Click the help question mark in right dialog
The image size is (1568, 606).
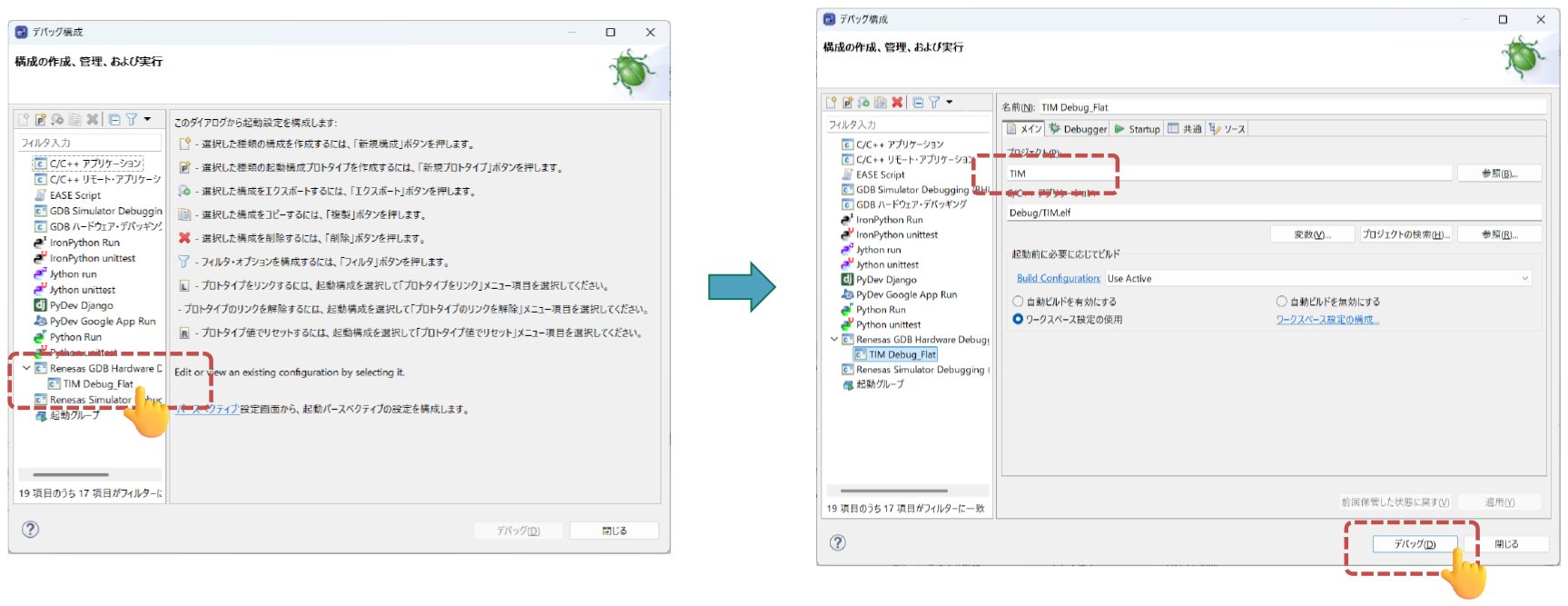[x=837, y=542]
